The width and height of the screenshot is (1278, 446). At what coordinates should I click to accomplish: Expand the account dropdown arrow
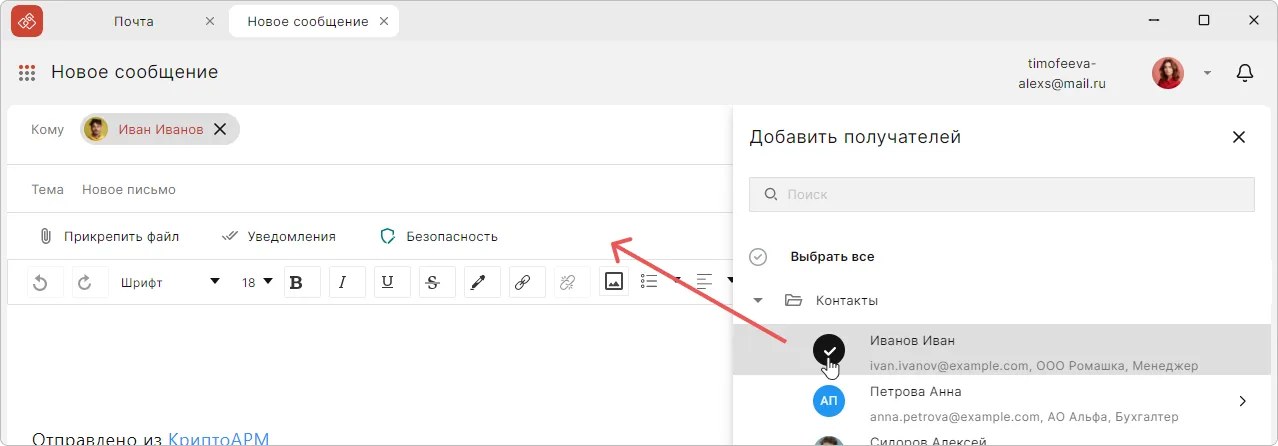tap(1207, 73)
